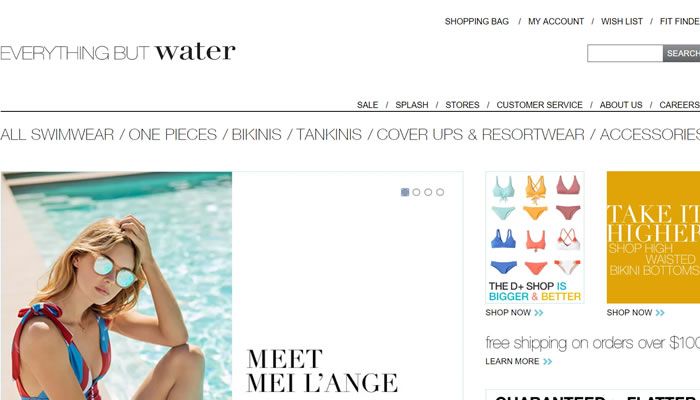Open the BIKINIS category
Image resolution: width=700 pixels, height=400 pixels.
tap(257, 134)
